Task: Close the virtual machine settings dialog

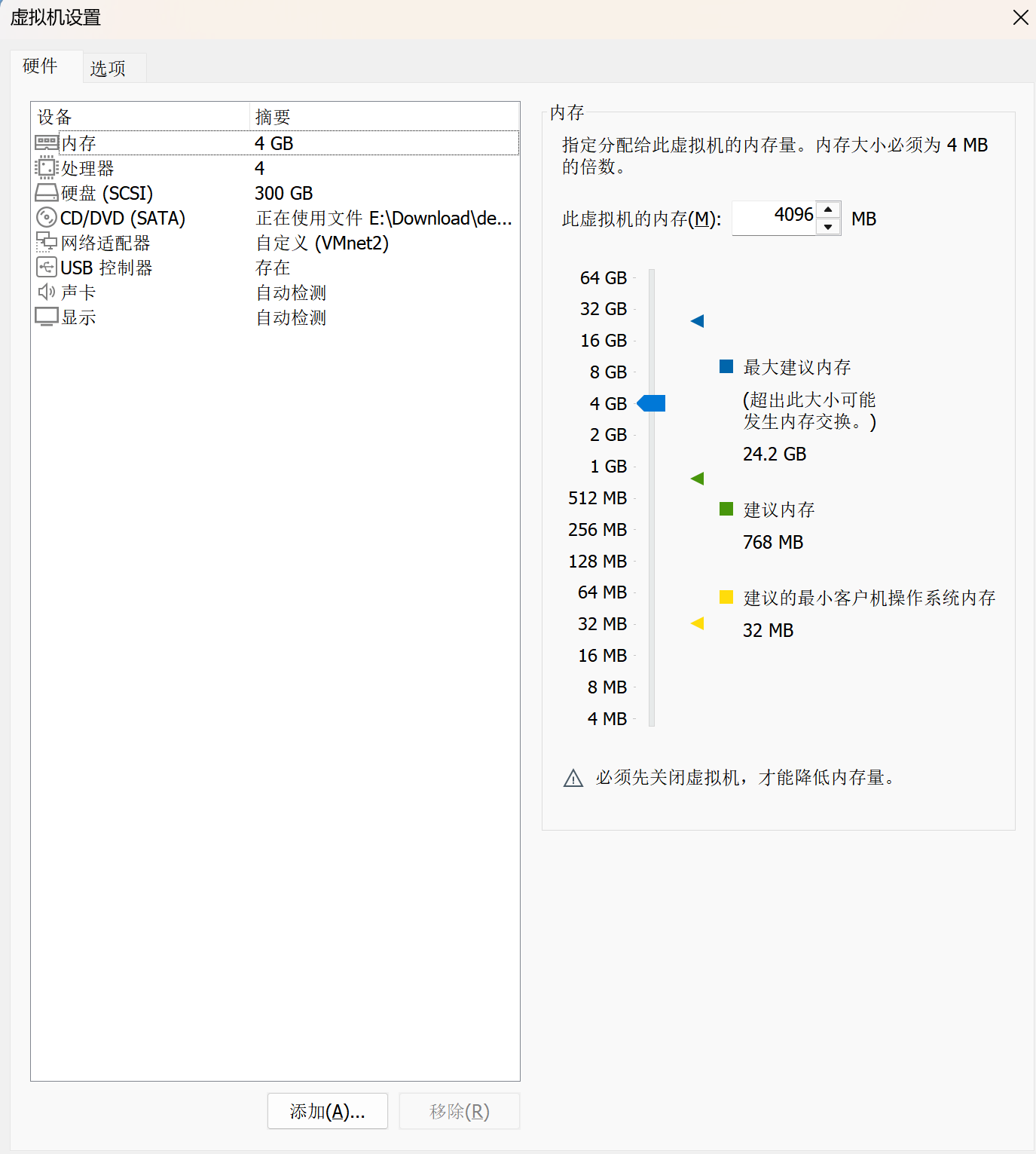Action: 1021,17
